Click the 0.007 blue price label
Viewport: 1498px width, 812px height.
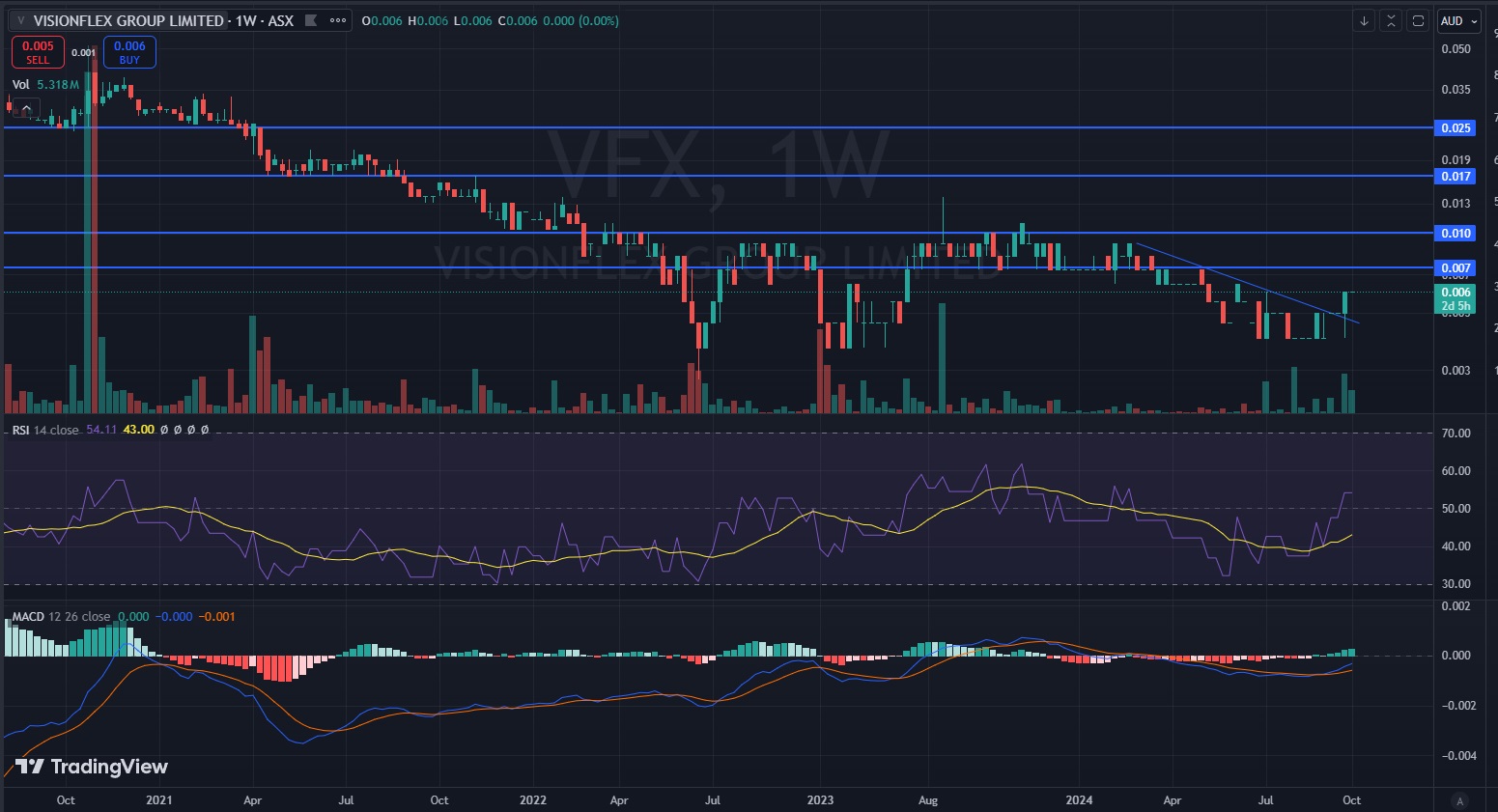click(x=1456, y=267)
